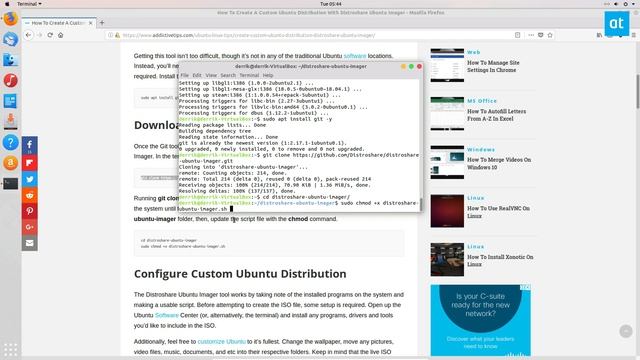Expand the Terminal app menu in top bar

coord(29,4)
